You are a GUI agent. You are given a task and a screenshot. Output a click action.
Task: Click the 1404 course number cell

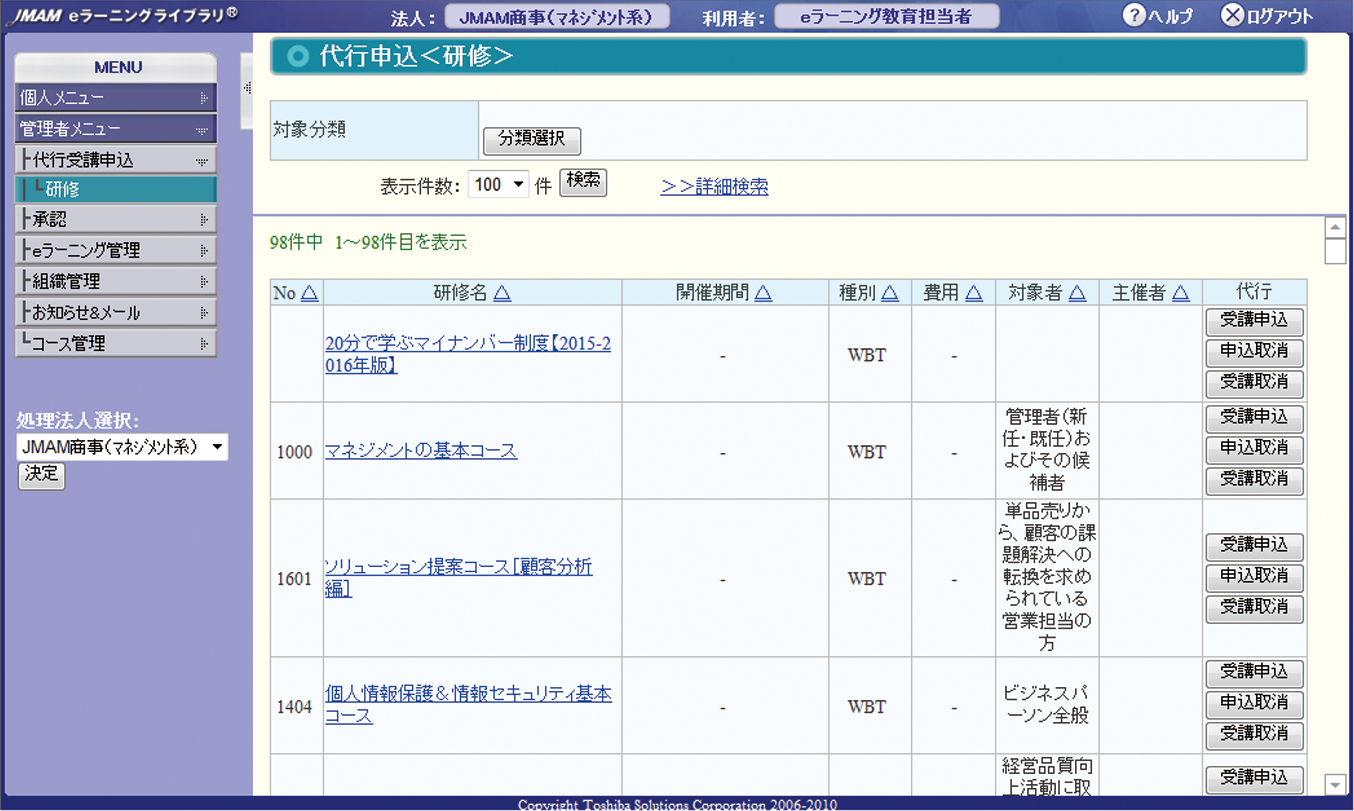[295, 706]
